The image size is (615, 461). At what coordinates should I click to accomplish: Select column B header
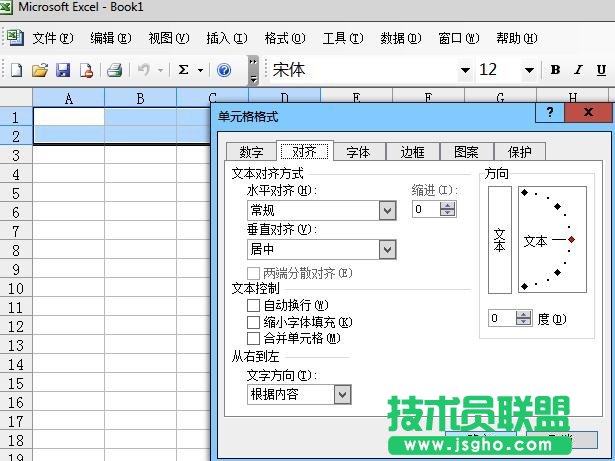(x=140, y=98)
